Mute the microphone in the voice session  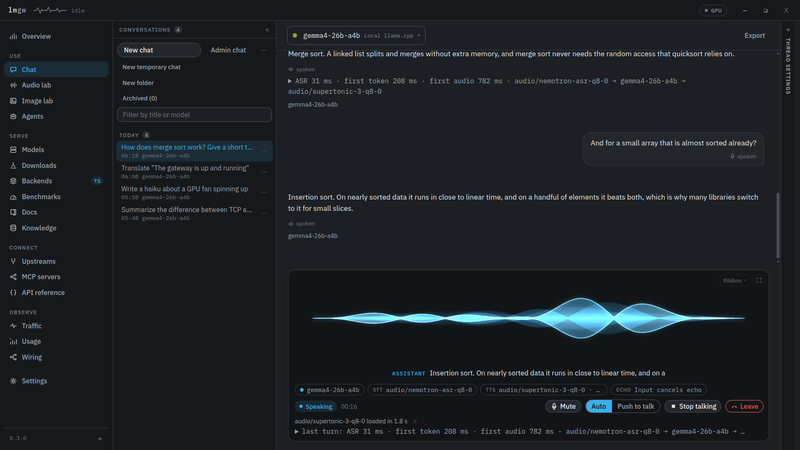pos(563,407)
